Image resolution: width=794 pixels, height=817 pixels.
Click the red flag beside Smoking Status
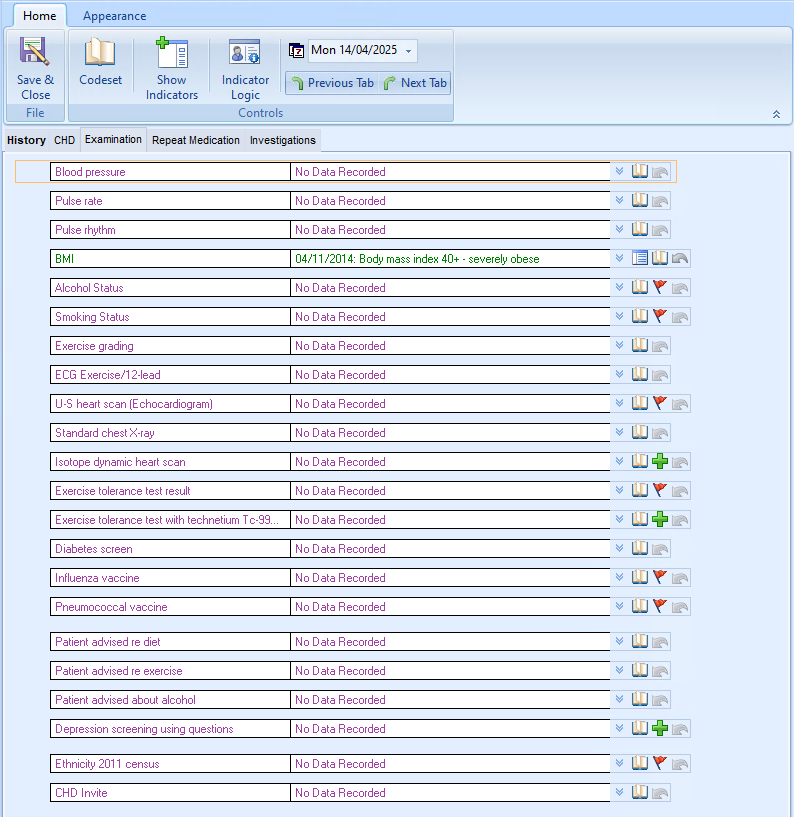[x=660, y=317]
